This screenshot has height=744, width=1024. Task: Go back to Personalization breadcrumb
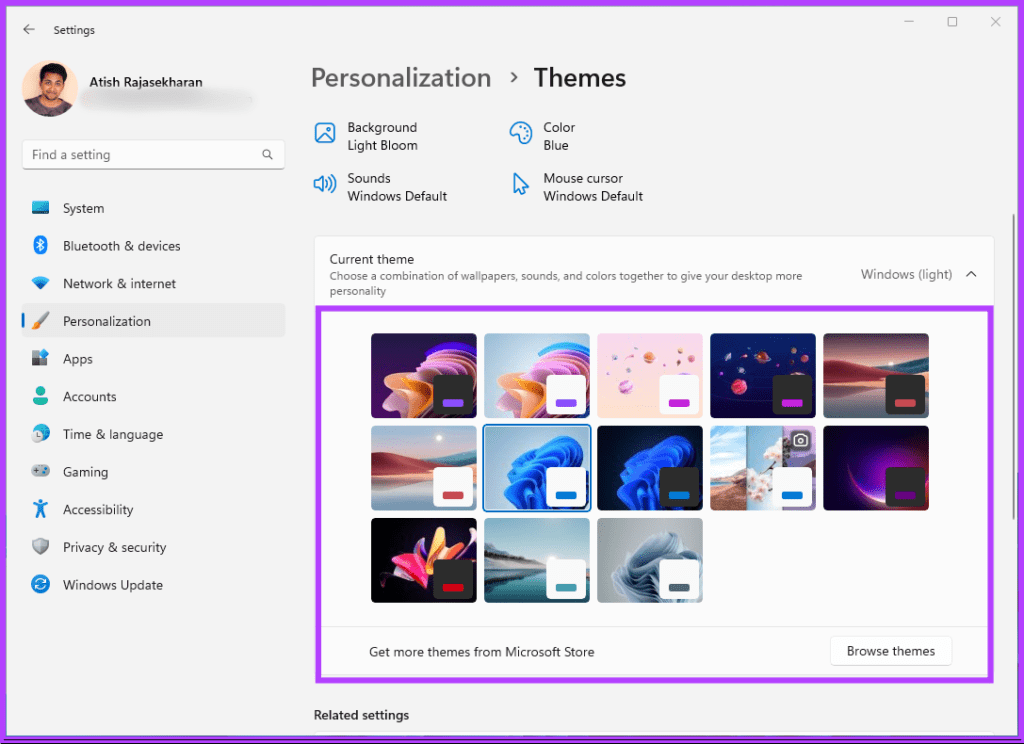(401, 78)
